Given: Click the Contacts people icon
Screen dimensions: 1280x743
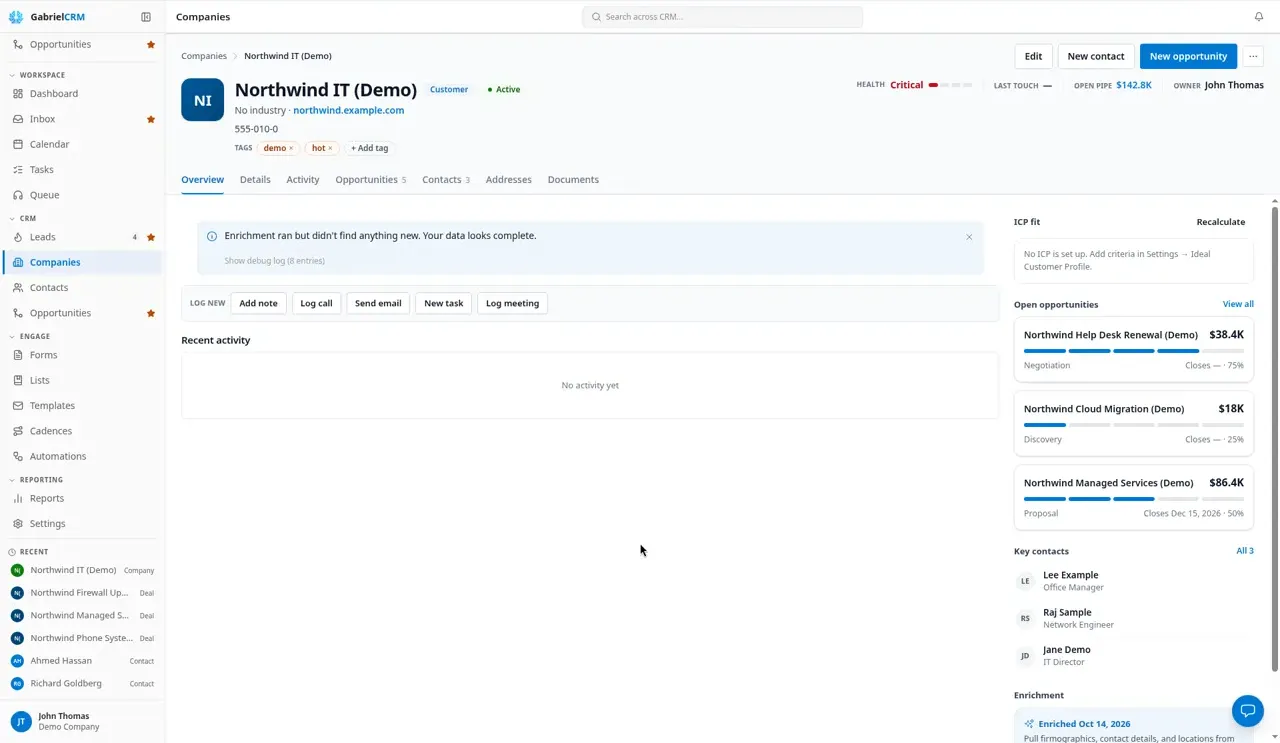Looking at the screenshot, I should pos(18,288).
